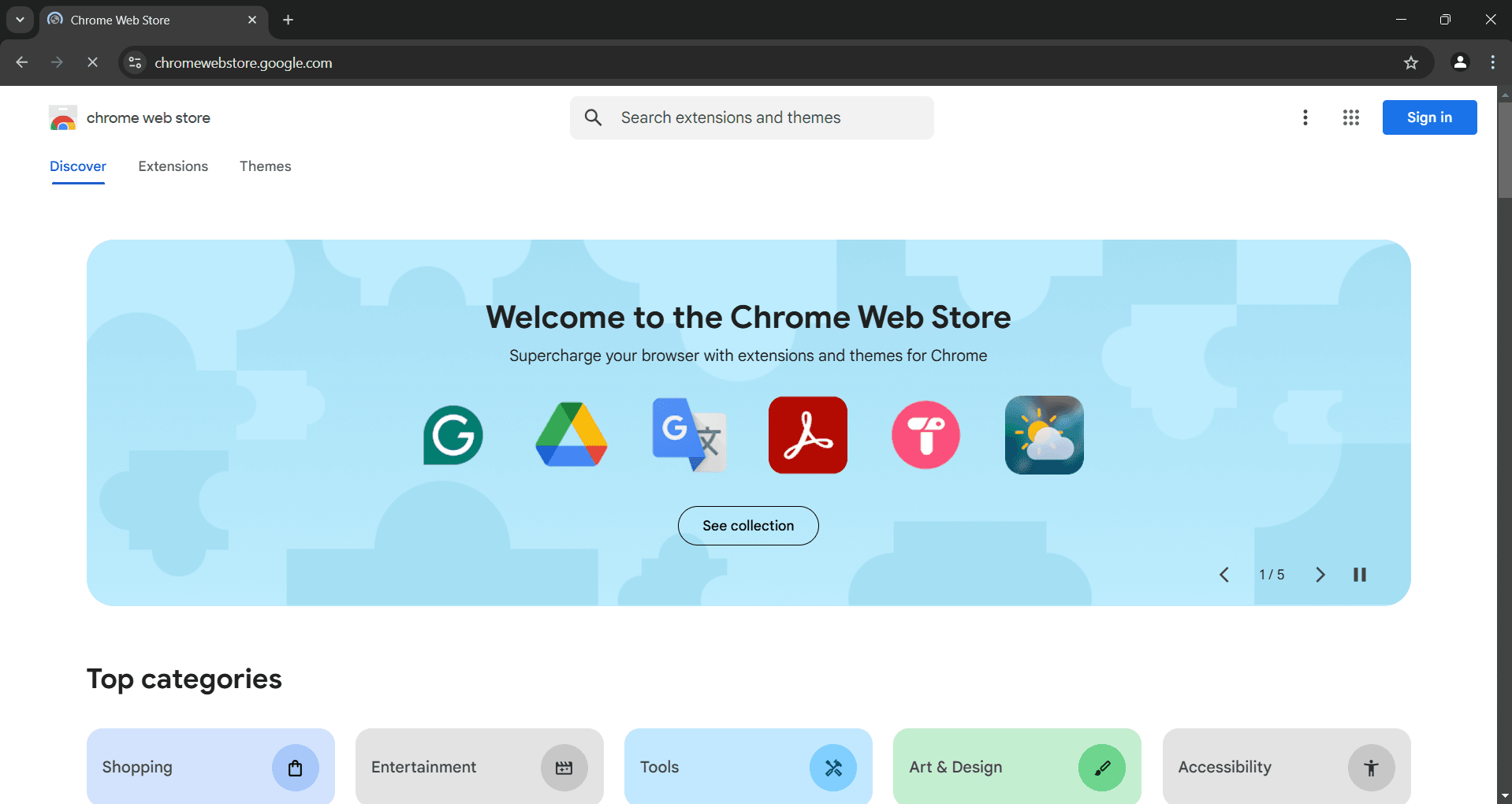Click the Grammarly extension icon
Viewport: 1512px width, 804px height.
coord(453,435)
